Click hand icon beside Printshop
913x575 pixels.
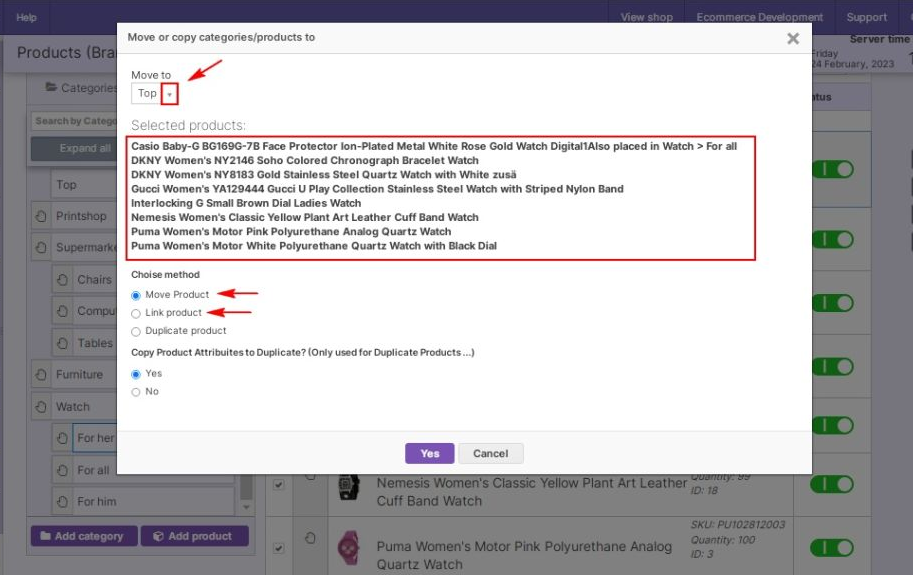(x=41, y=216)
